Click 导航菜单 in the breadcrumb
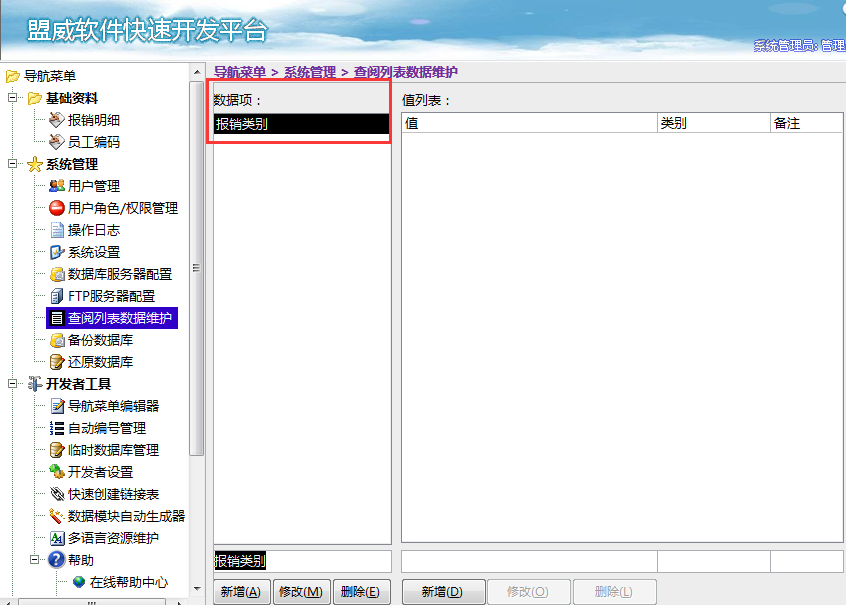The width and height of the screenshot is (846, 605). pyautogui.click(x=240, y=72)
